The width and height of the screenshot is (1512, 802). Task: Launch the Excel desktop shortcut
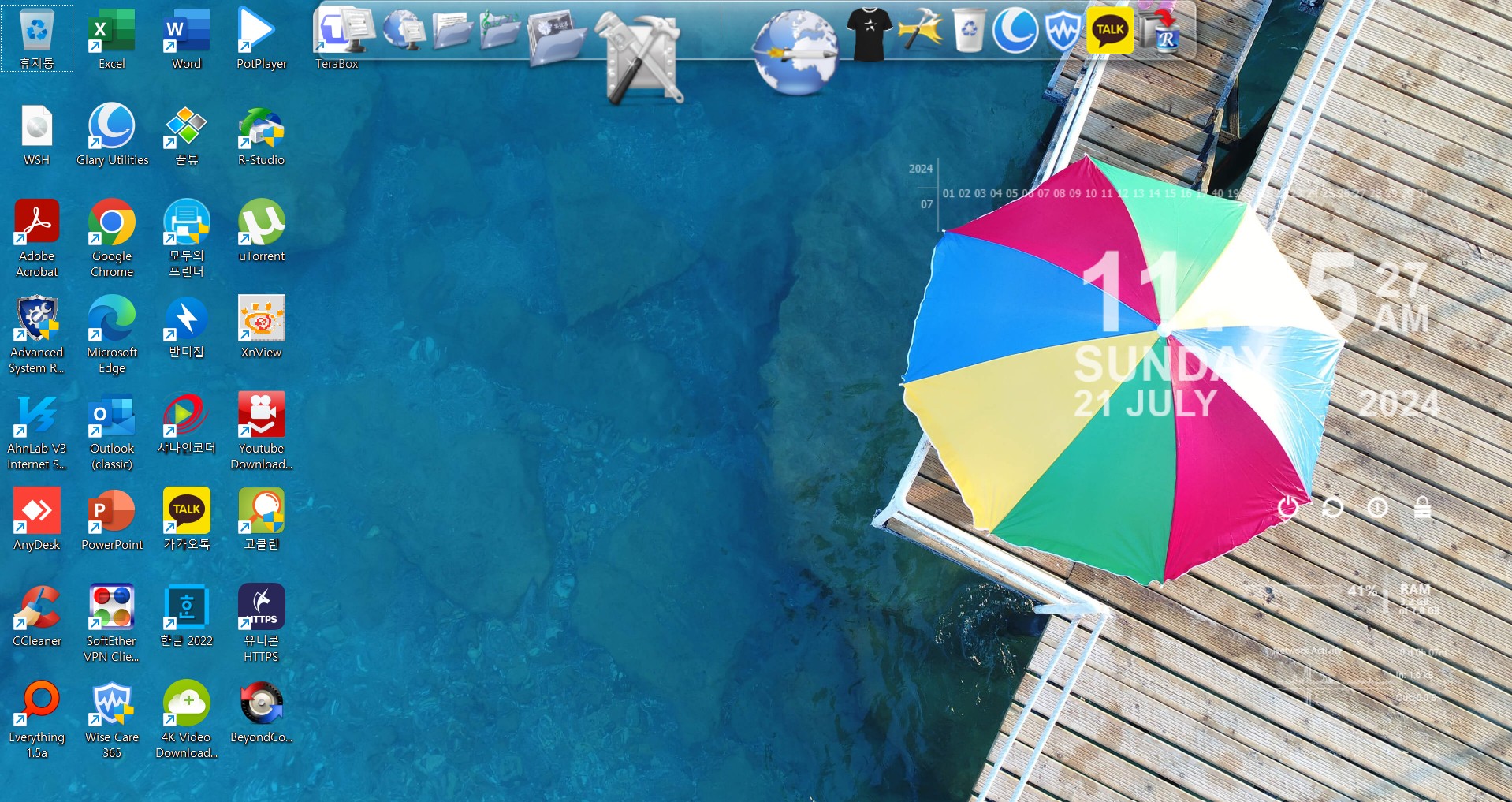click(x=112, y=38)
